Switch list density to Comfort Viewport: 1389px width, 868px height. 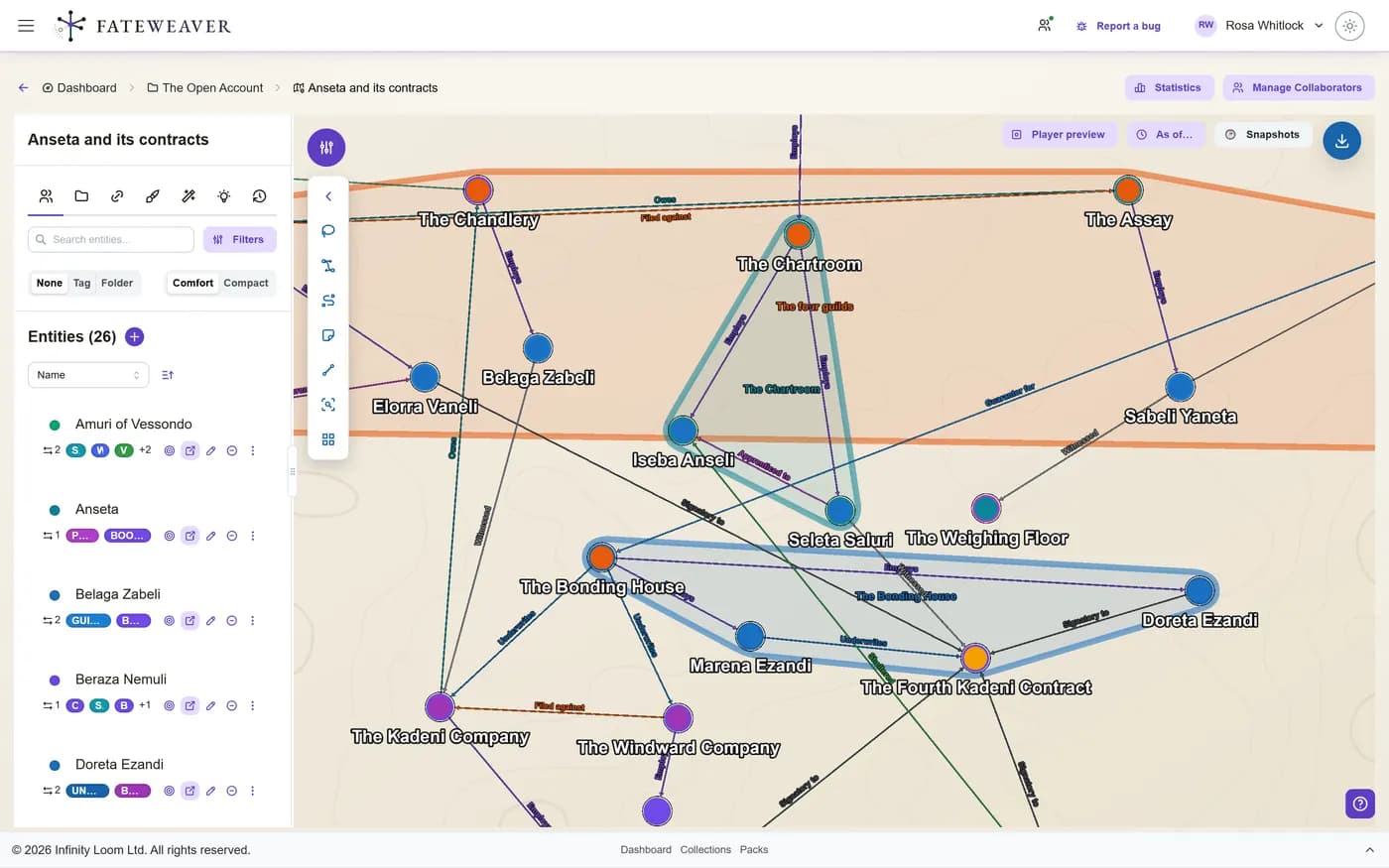click(192, 283)
